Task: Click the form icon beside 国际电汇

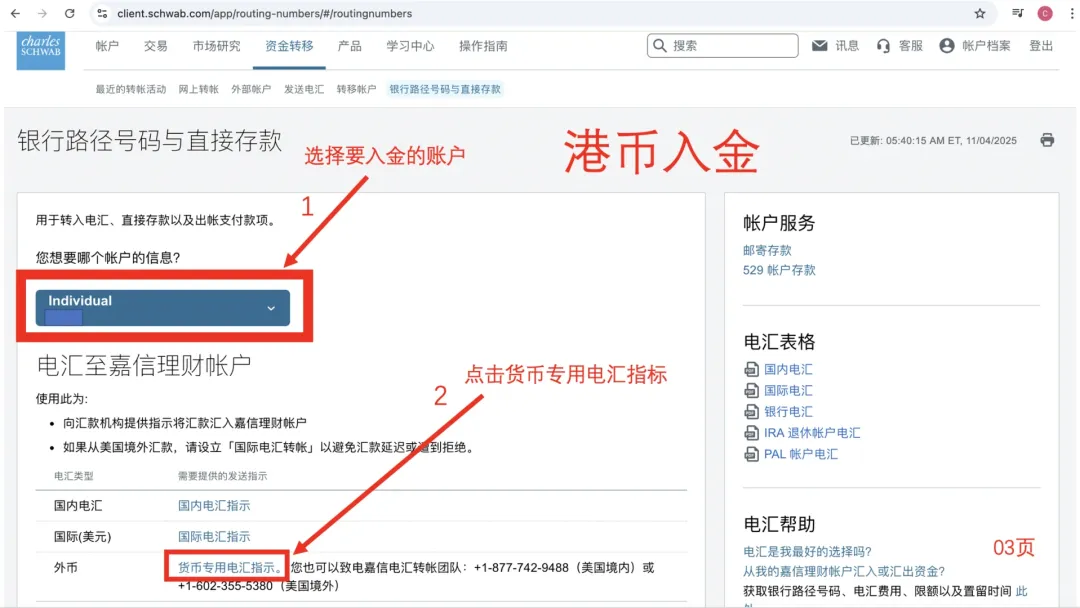Action: [751, 390]
